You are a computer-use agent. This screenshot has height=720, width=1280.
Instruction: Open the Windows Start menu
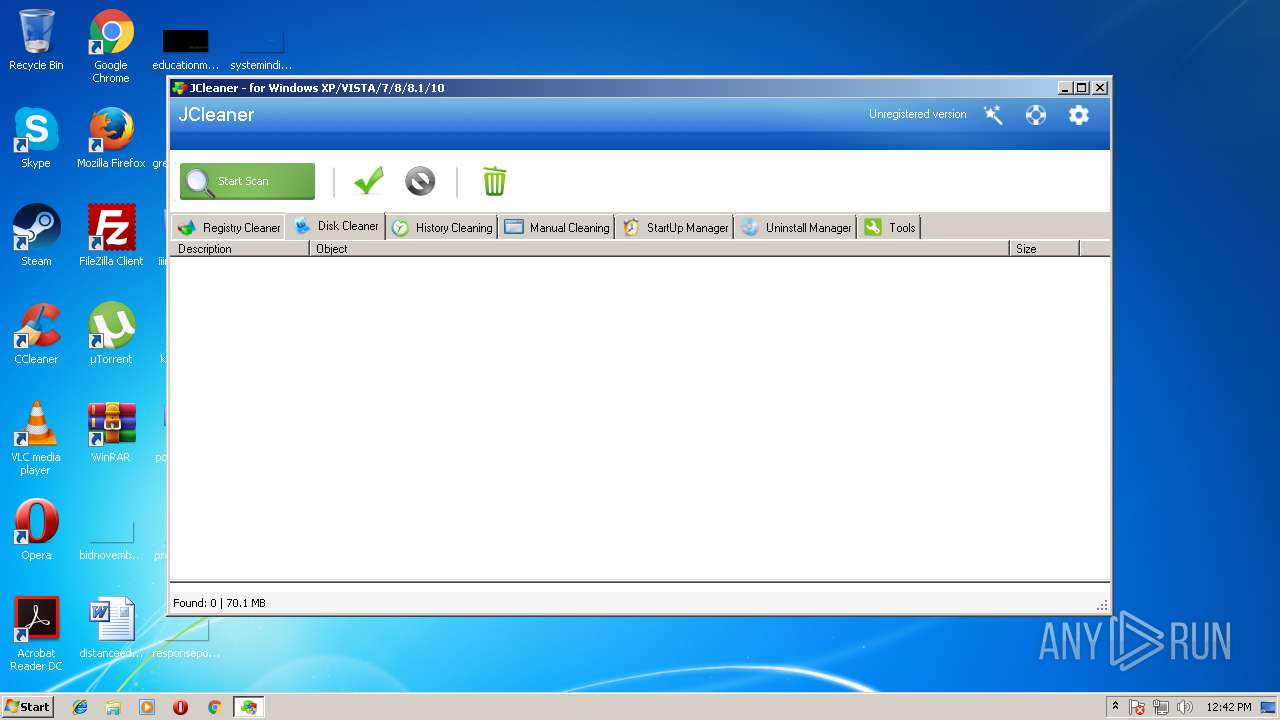coord(27,706)
